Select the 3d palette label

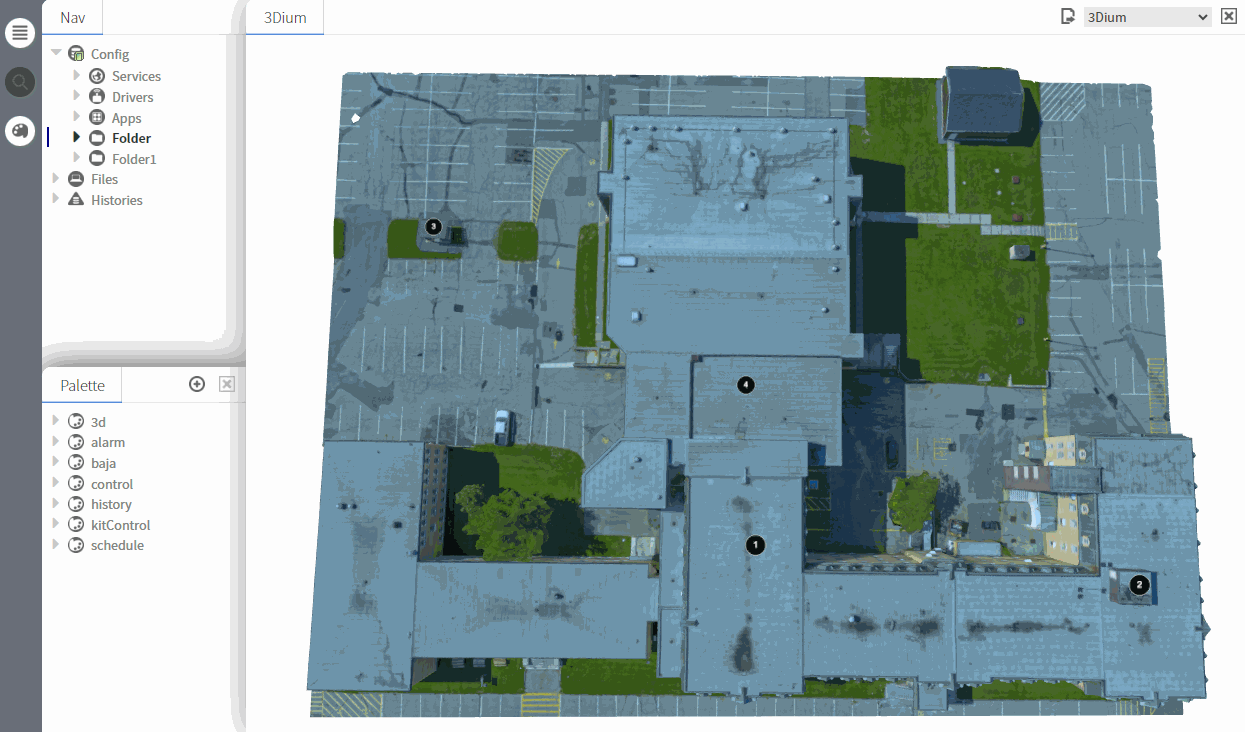[x=98, y=422]
